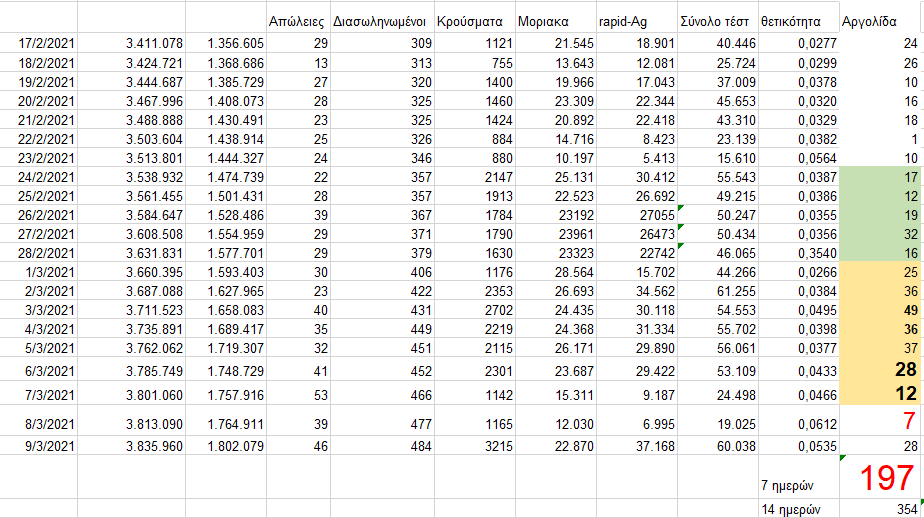Click the Αργολίδα header cell

point(880,20)
